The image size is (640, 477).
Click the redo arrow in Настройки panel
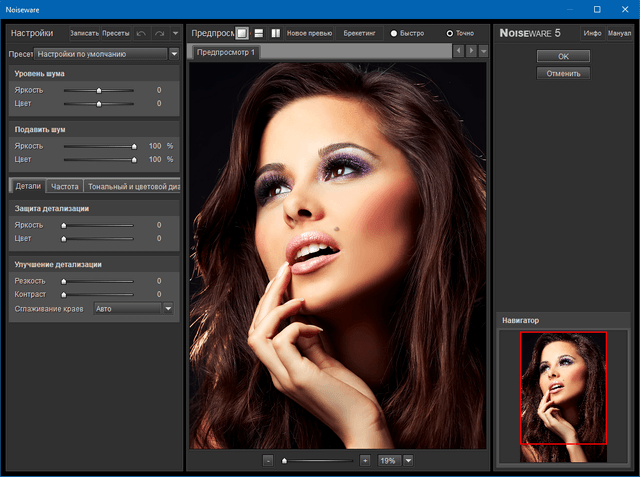(158, 33)
